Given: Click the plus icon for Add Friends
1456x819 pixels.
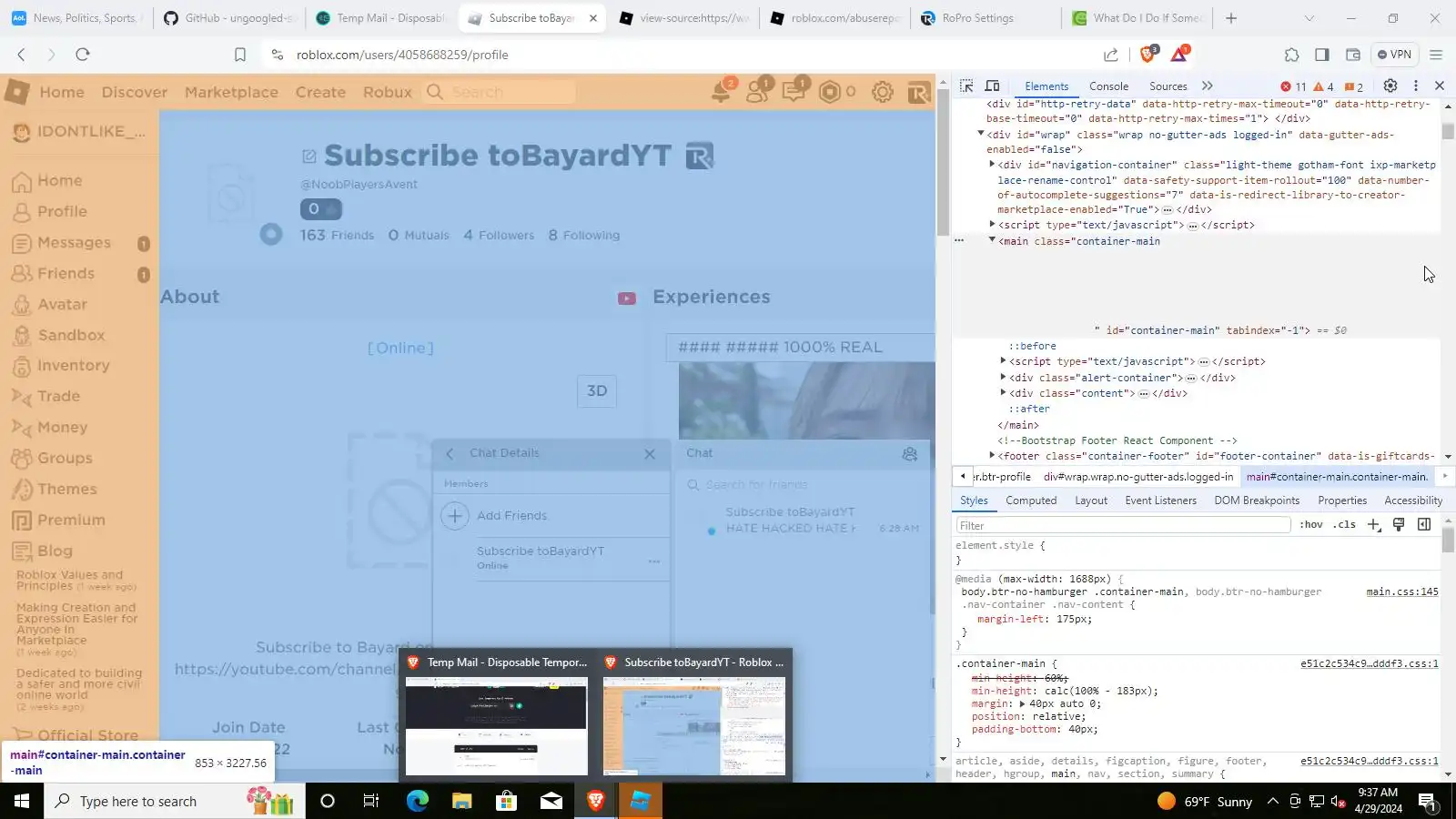Looking at the screenshot, I should click(x=454, y=516).
